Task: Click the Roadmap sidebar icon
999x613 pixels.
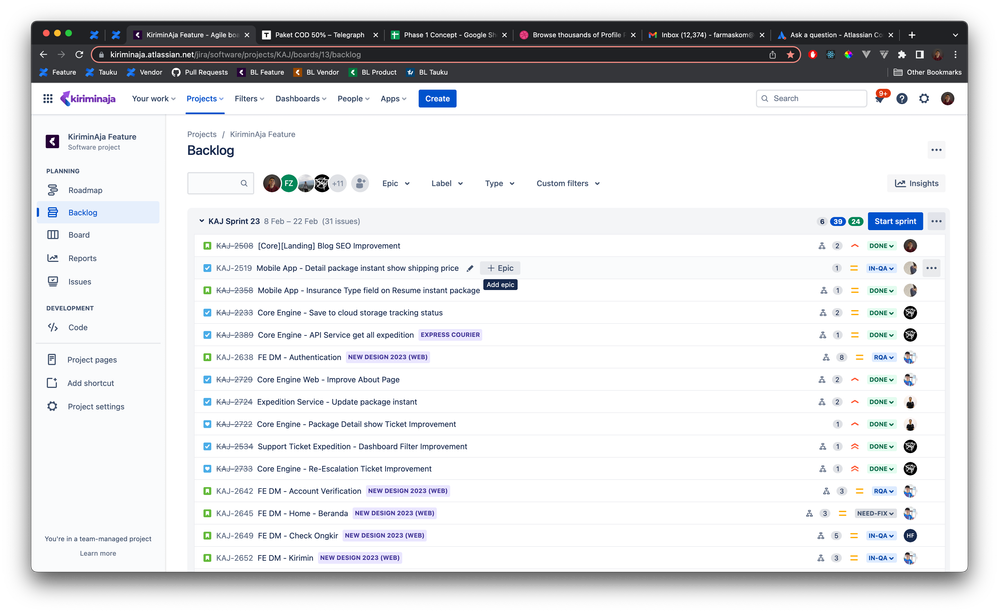Action: [53, 191]
